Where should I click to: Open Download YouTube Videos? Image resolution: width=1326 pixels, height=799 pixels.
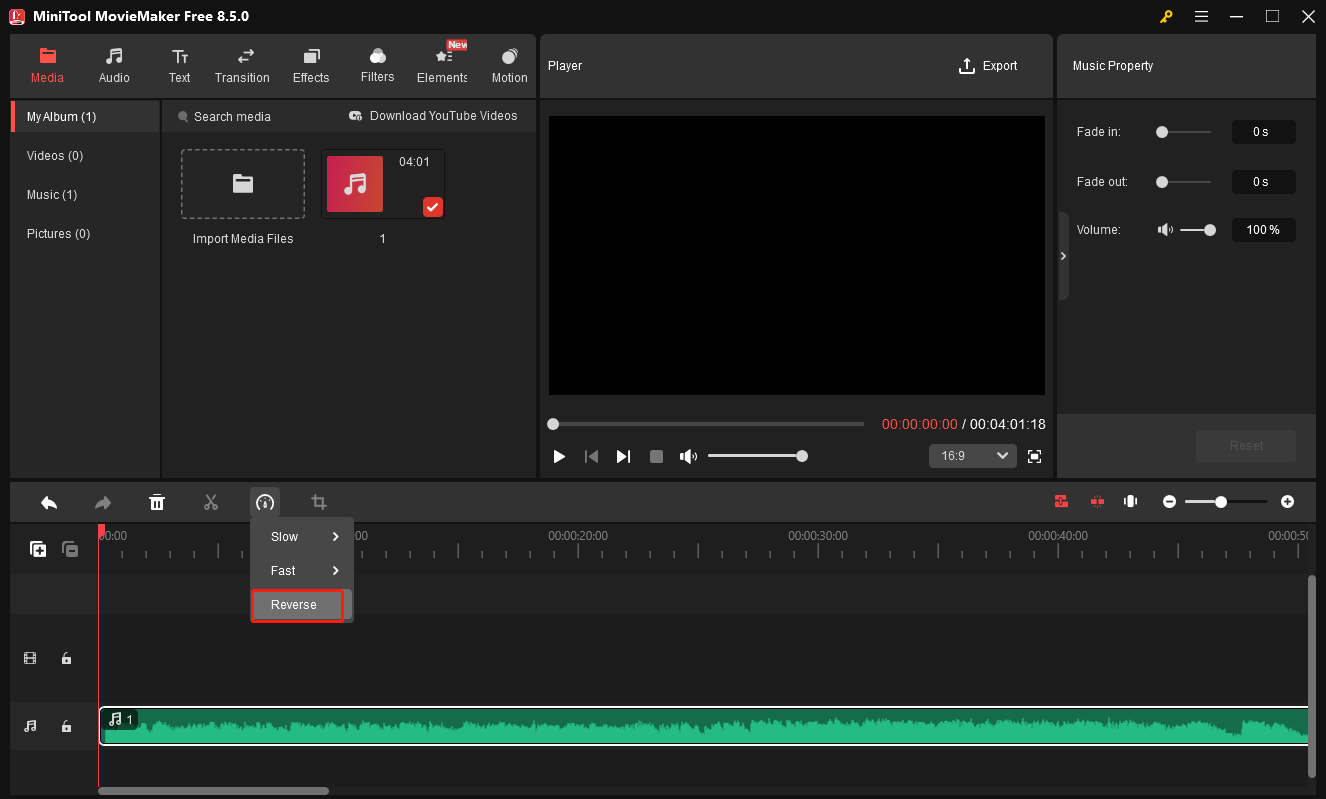click(x=433, y=115)
